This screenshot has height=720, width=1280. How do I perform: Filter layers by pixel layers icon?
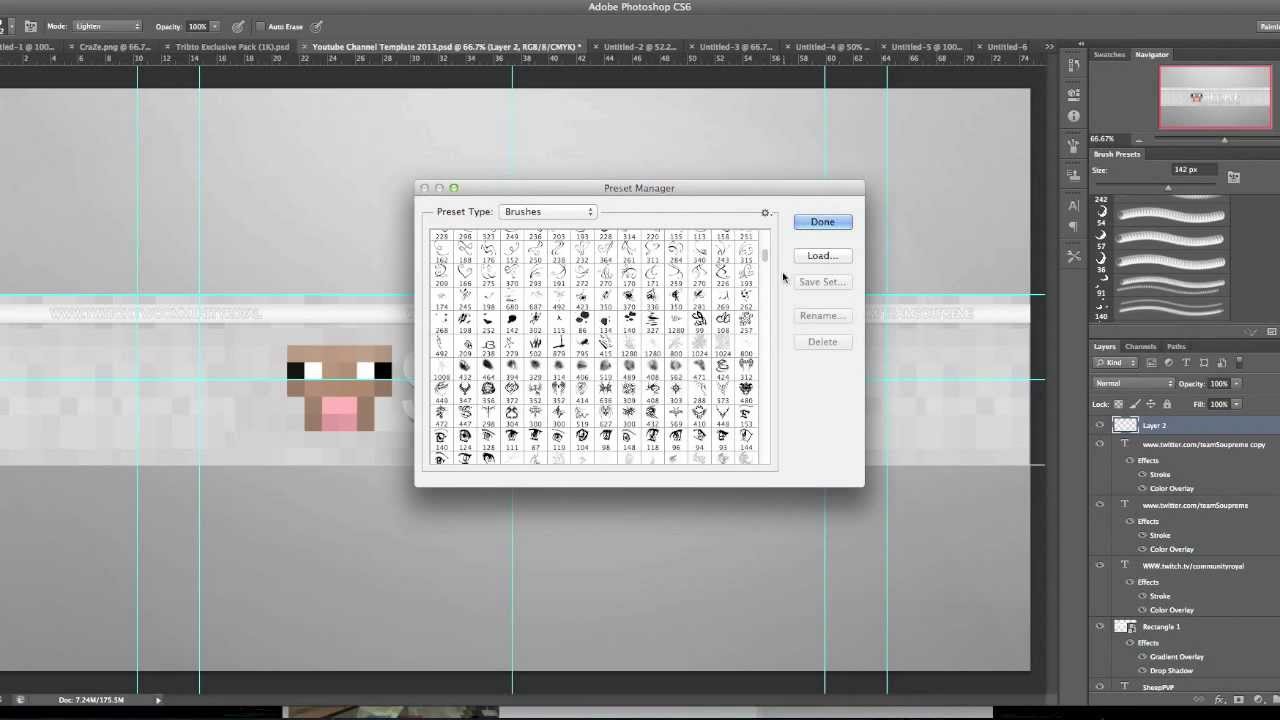point(1151,362)
